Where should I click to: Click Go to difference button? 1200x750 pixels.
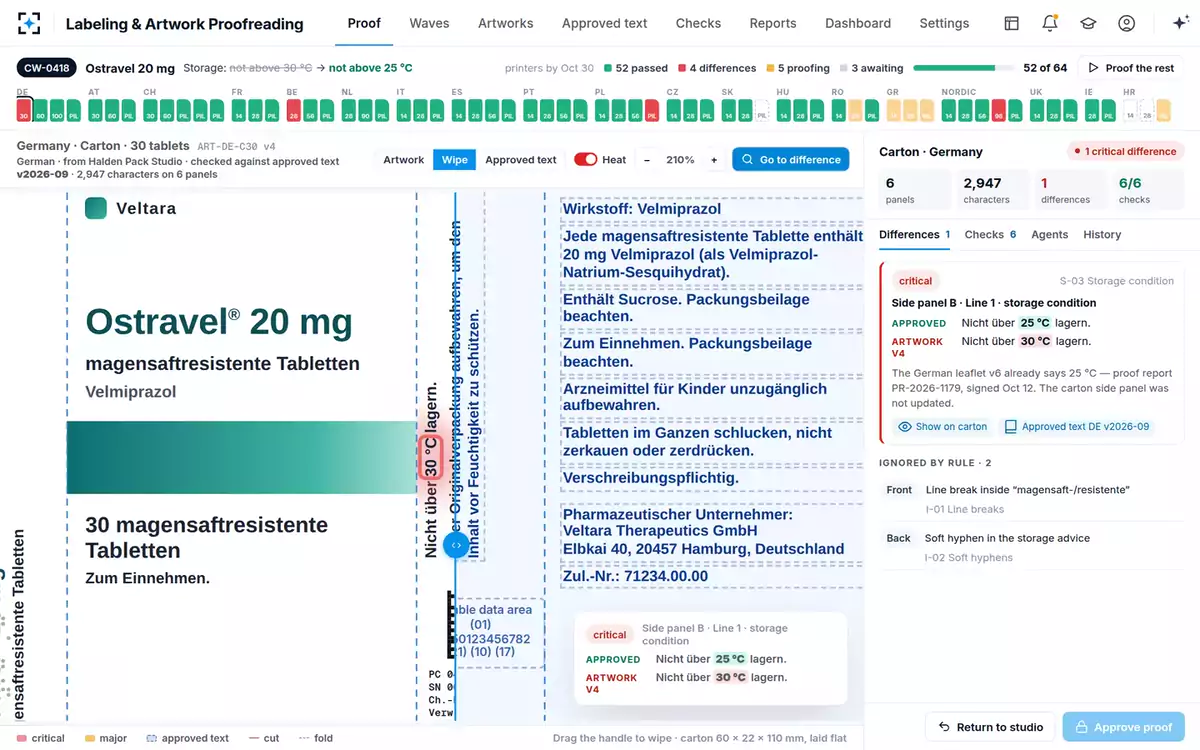click(791, 160)
